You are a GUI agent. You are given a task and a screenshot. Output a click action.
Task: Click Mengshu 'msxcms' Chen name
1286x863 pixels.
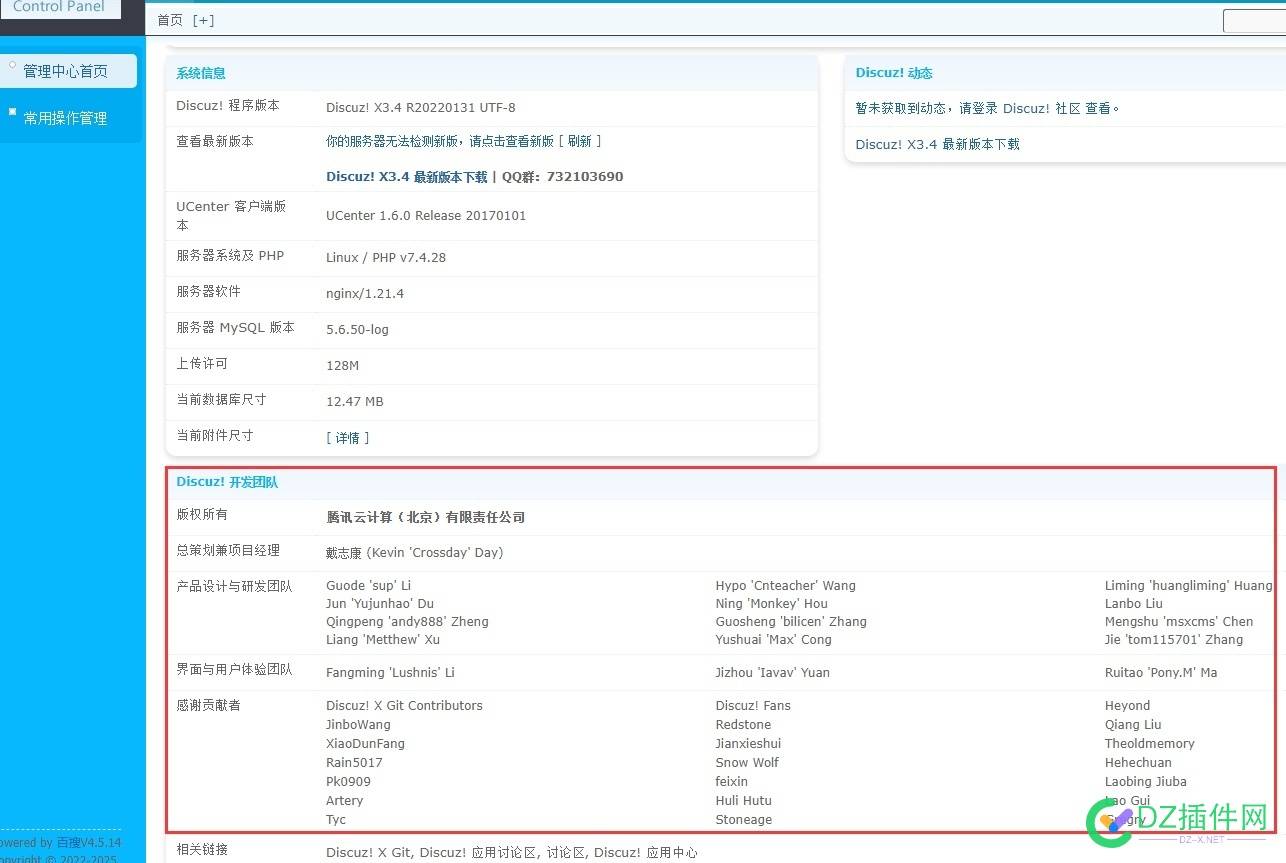click(1178, 622)
